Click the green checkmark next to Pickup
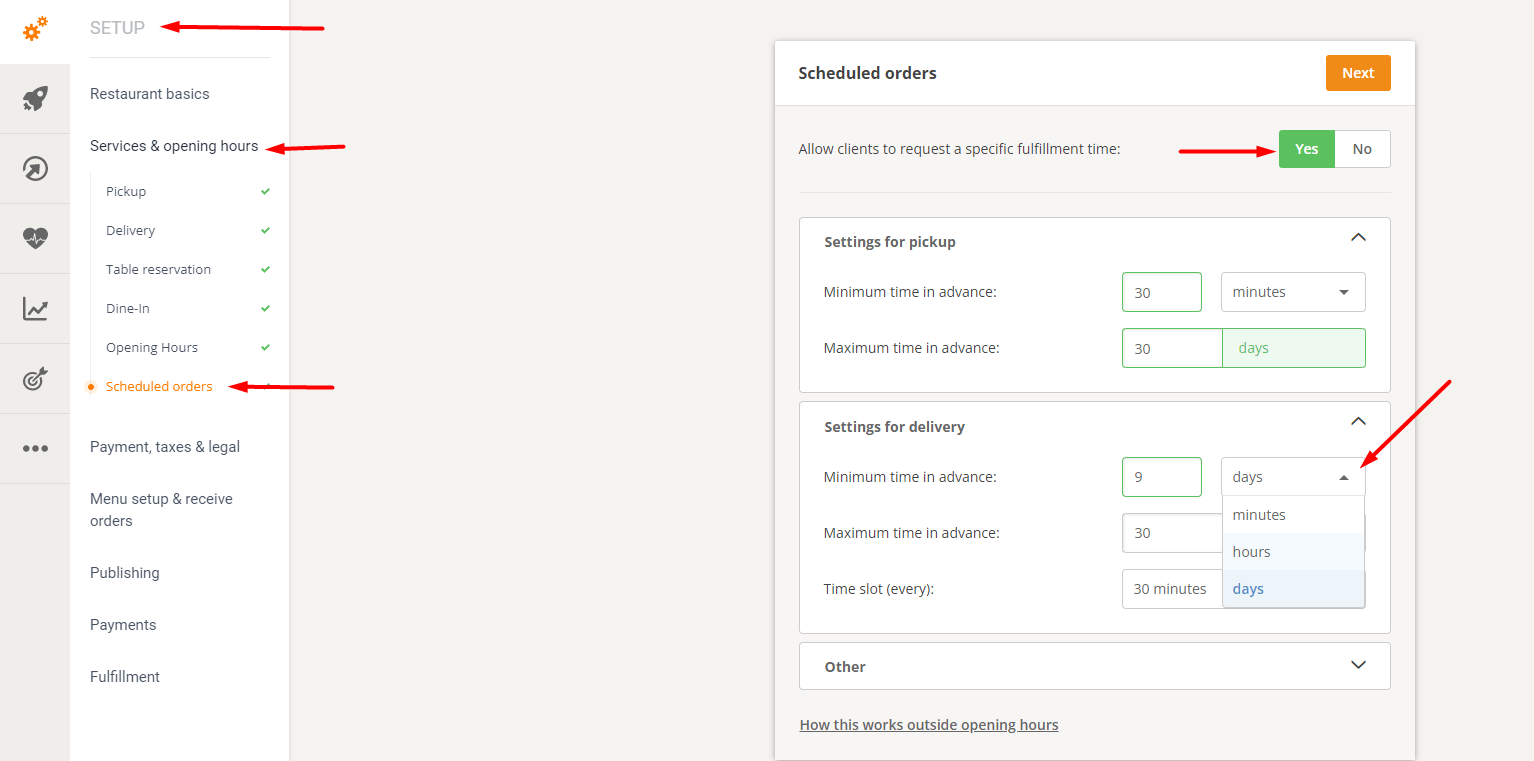Viewport: 1534px width, 761px height. click(x=264, y=190)
